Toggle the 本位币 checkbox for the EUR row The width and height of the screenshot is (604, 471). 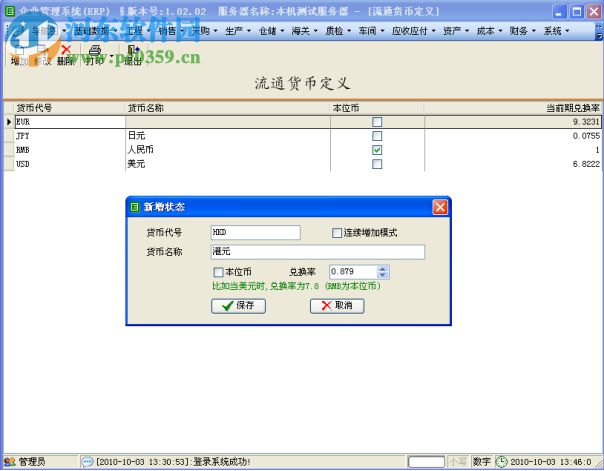click(x=377, y=122)
